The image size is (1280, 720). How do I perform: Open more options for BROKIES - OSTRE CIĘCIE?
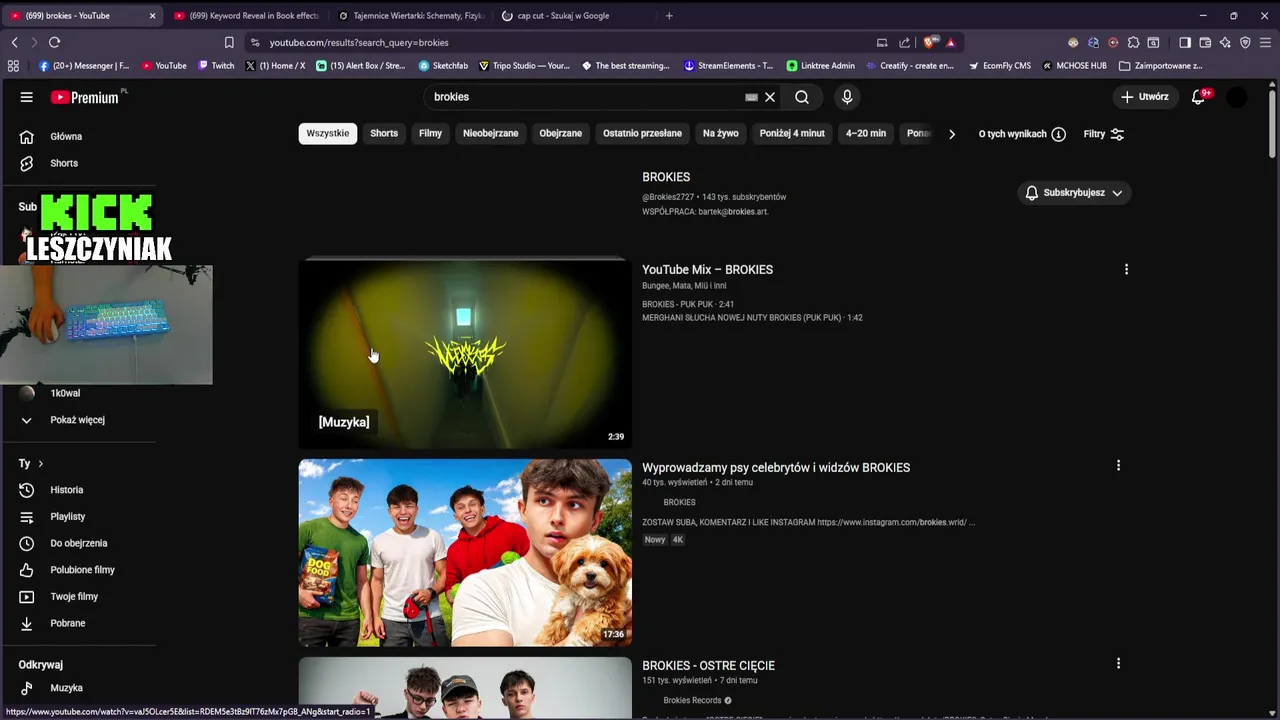[x=1118, y=663]
